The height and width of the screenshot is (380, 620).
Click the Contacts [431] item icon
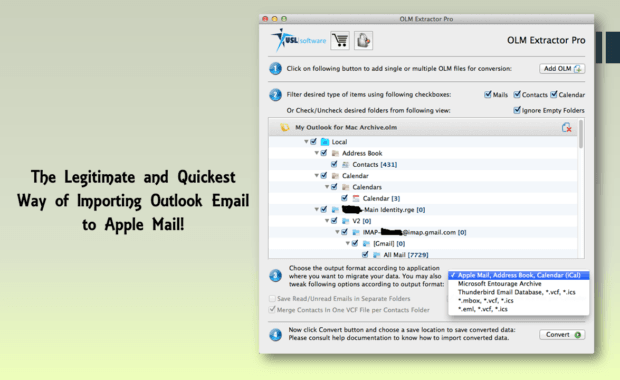click(x=346, y=164)
